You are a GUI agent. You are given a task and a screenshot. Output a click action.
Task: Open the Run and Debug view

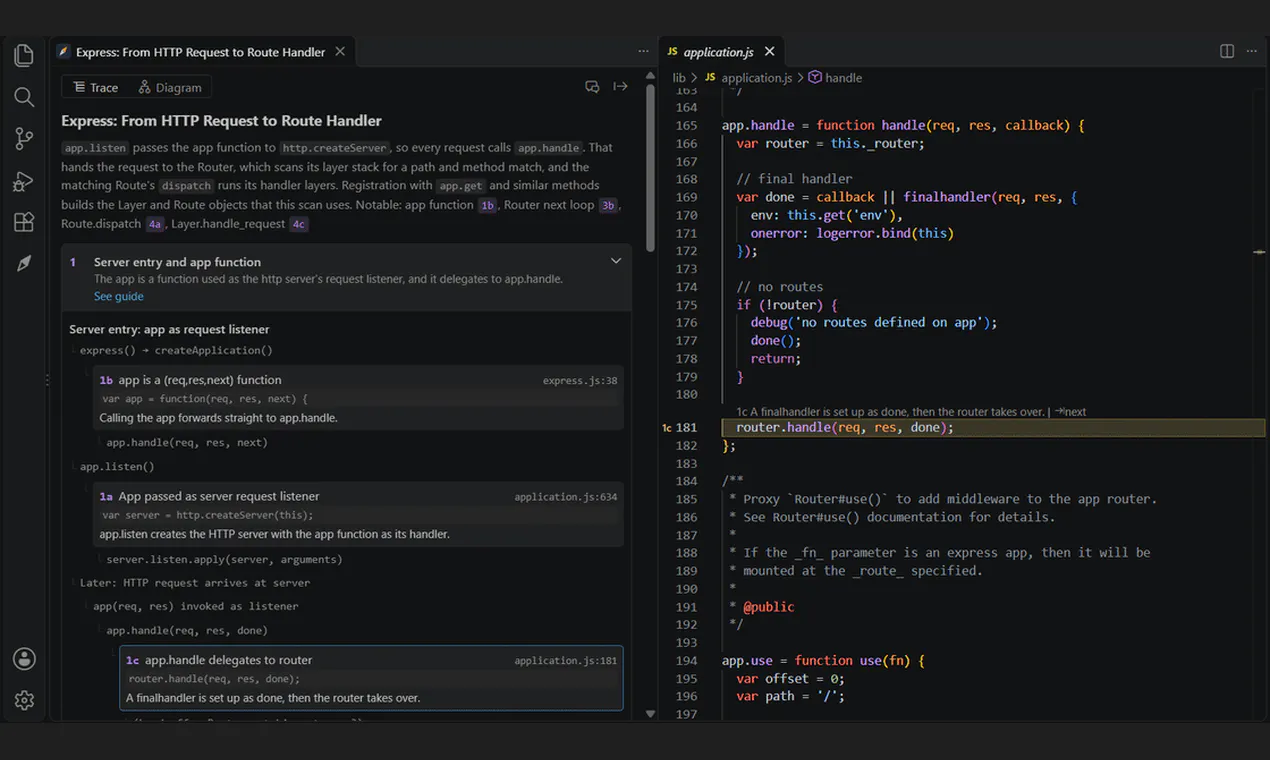pos(24,181)
